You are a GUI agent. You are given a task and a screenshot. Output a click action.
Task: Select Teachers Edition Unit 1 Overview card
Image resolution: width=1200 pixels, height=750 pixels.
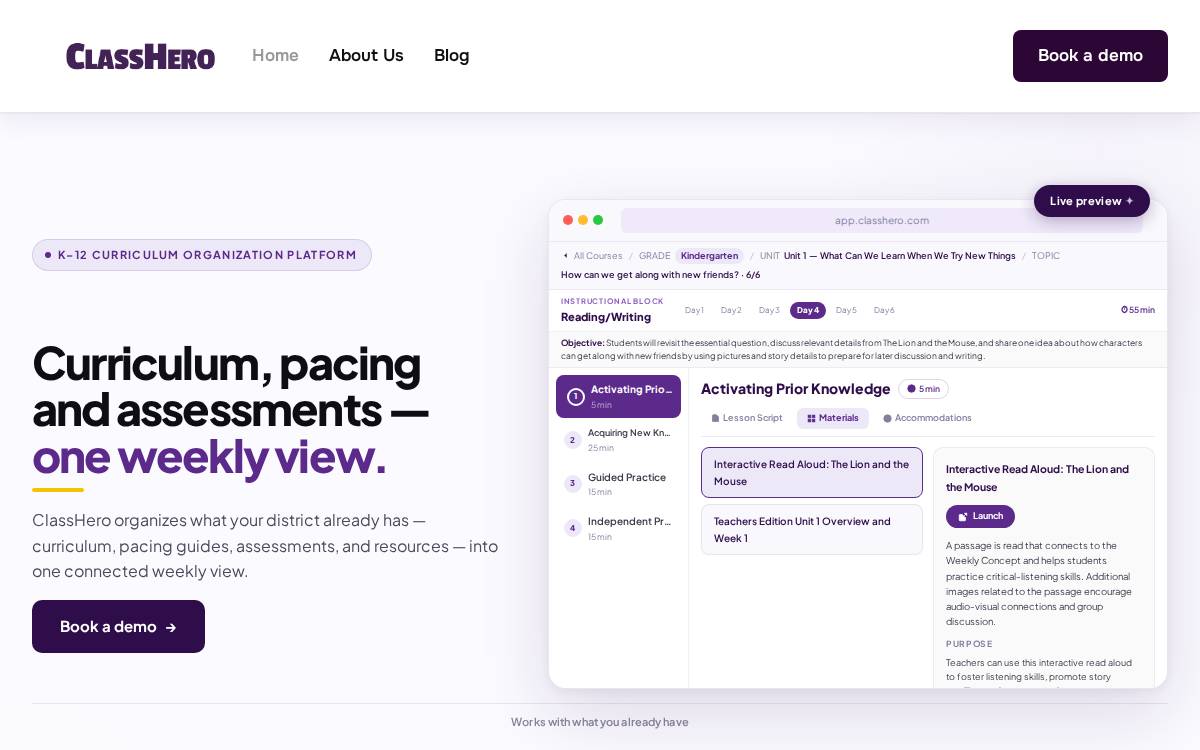point(812,530)
